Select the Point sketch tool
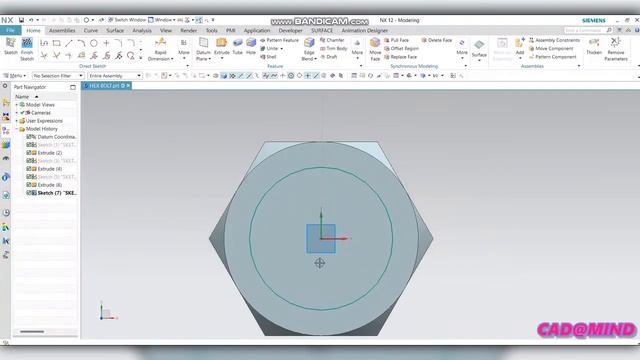 coord(106,43)
